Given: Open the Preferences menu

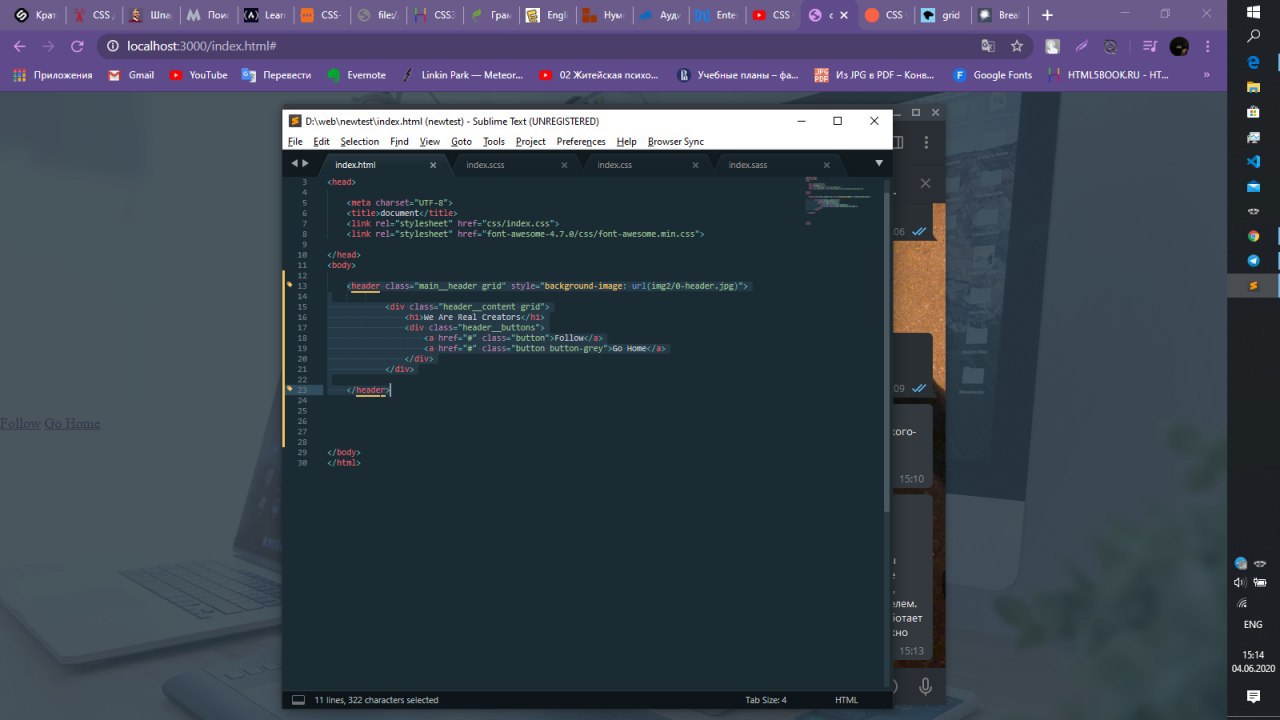Looking at the screenshot, I should 581,141.
